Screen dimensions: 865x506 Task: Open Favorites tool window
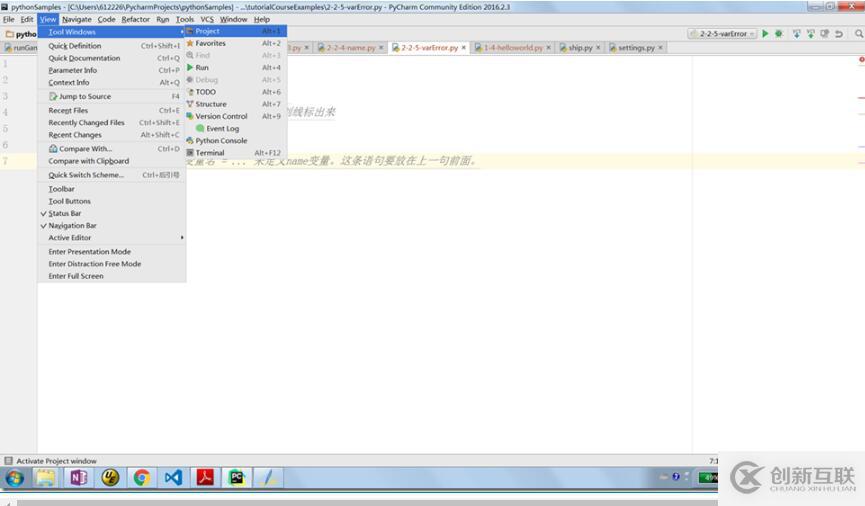point(236,43)
